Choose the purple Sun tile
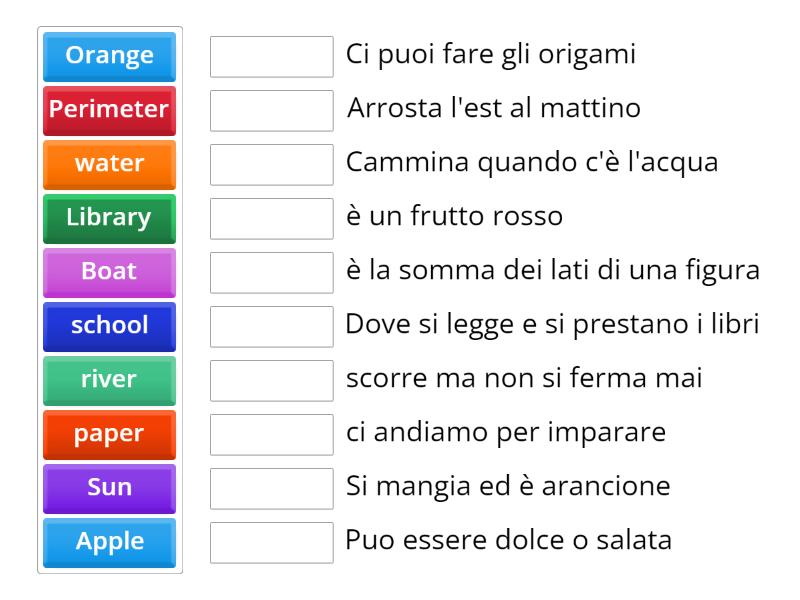Image resolution: width=800 pixels, height=600 pixels. (110, 488)
